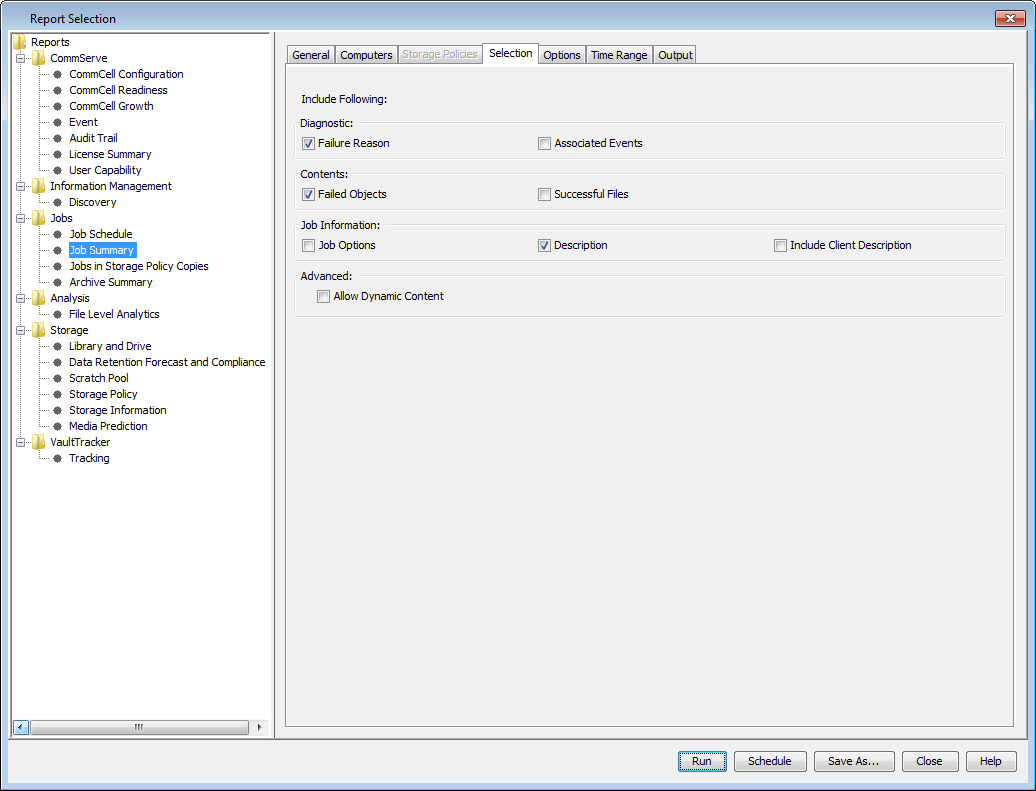This screenshot has width=1036, height=791.
Task: Click the bullet icon beside Archive Summary
Action: pos(57,282)
